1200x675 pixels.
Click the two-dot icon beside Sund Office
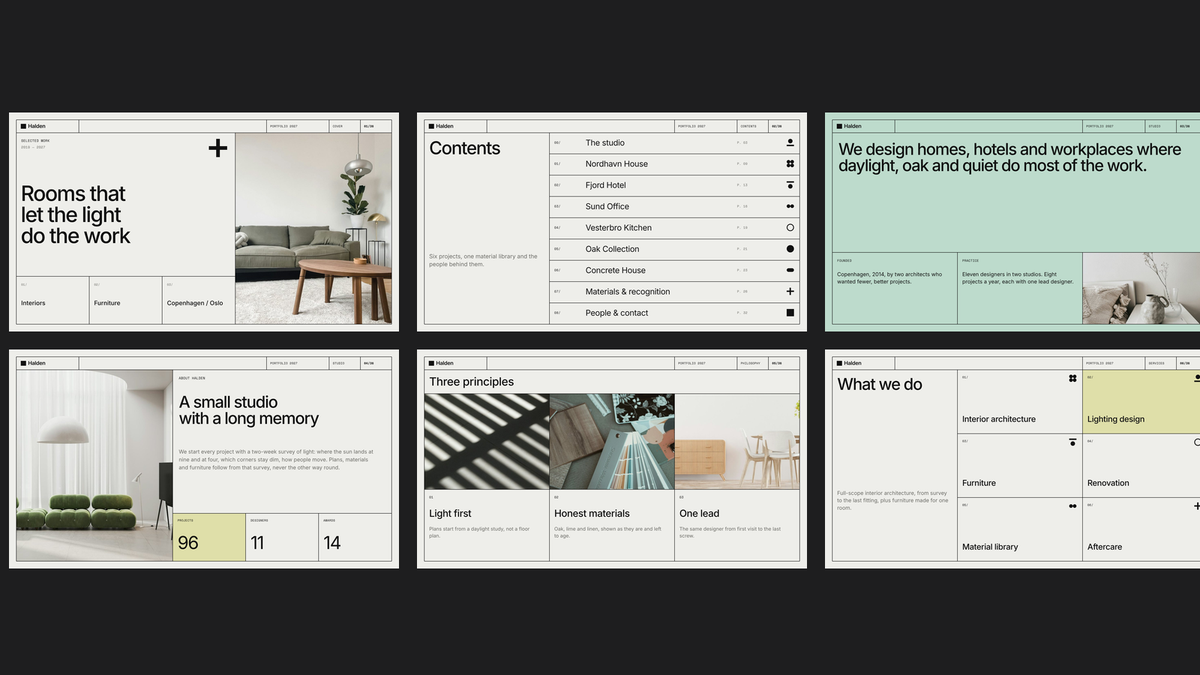click(790, 206)
